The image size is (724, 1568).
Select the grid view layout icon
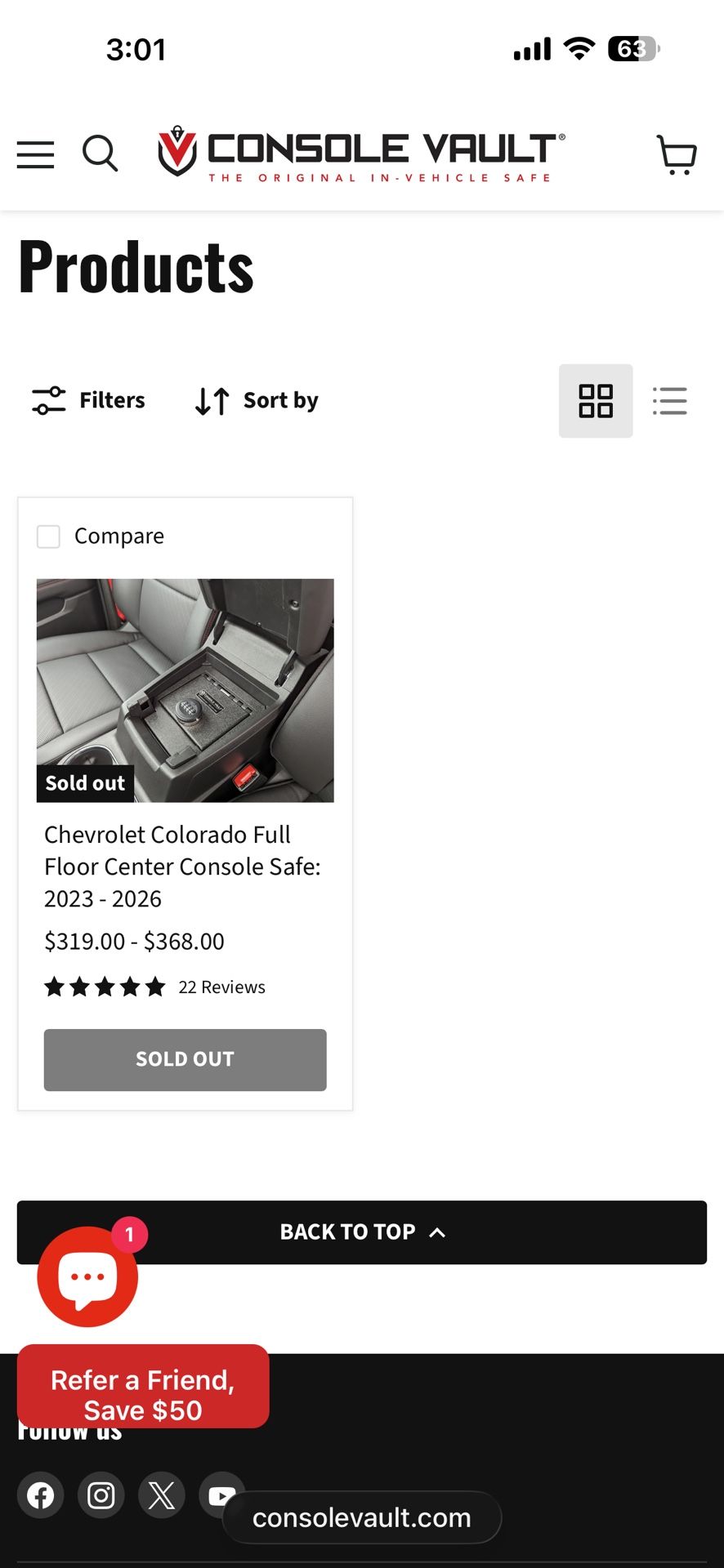[x=596, y=401]
